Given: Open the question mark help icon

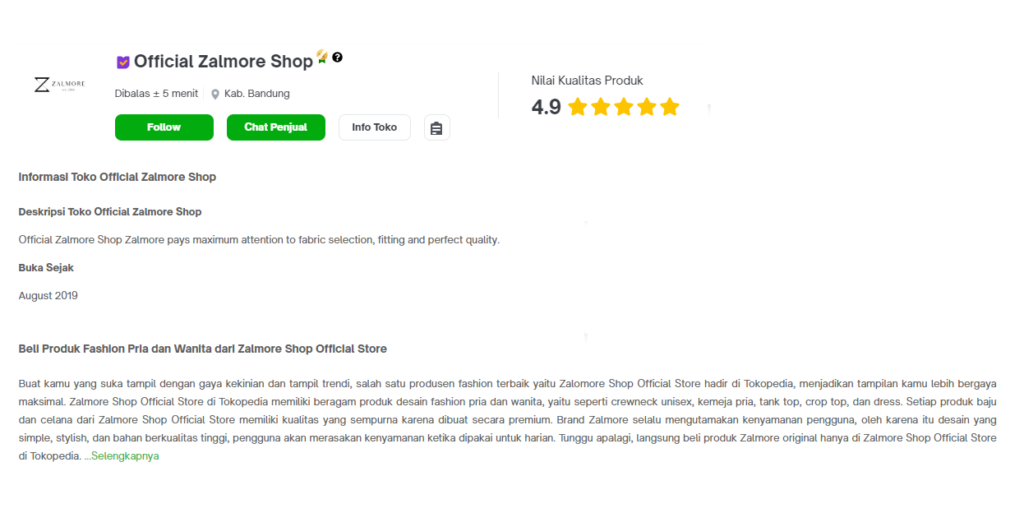Looking at the screenshot, I should pyautogui.click(x=337, y=57).
